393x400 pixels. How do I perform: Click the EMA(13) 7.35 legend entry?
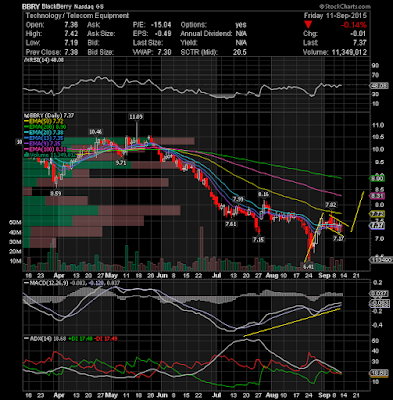tap(45, 138)
